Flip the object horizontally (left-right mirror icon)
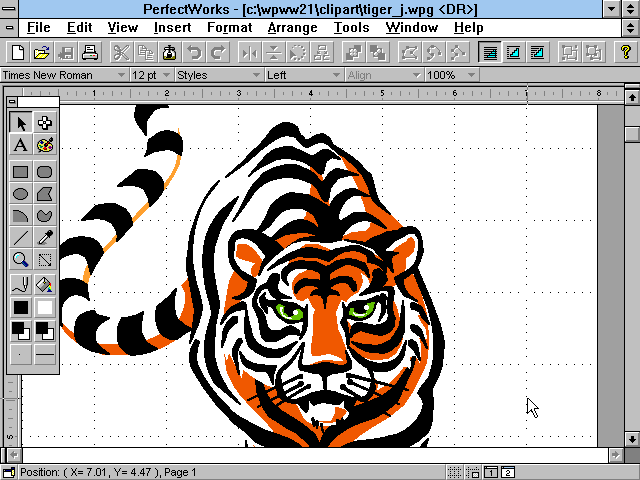 [249, 53]
